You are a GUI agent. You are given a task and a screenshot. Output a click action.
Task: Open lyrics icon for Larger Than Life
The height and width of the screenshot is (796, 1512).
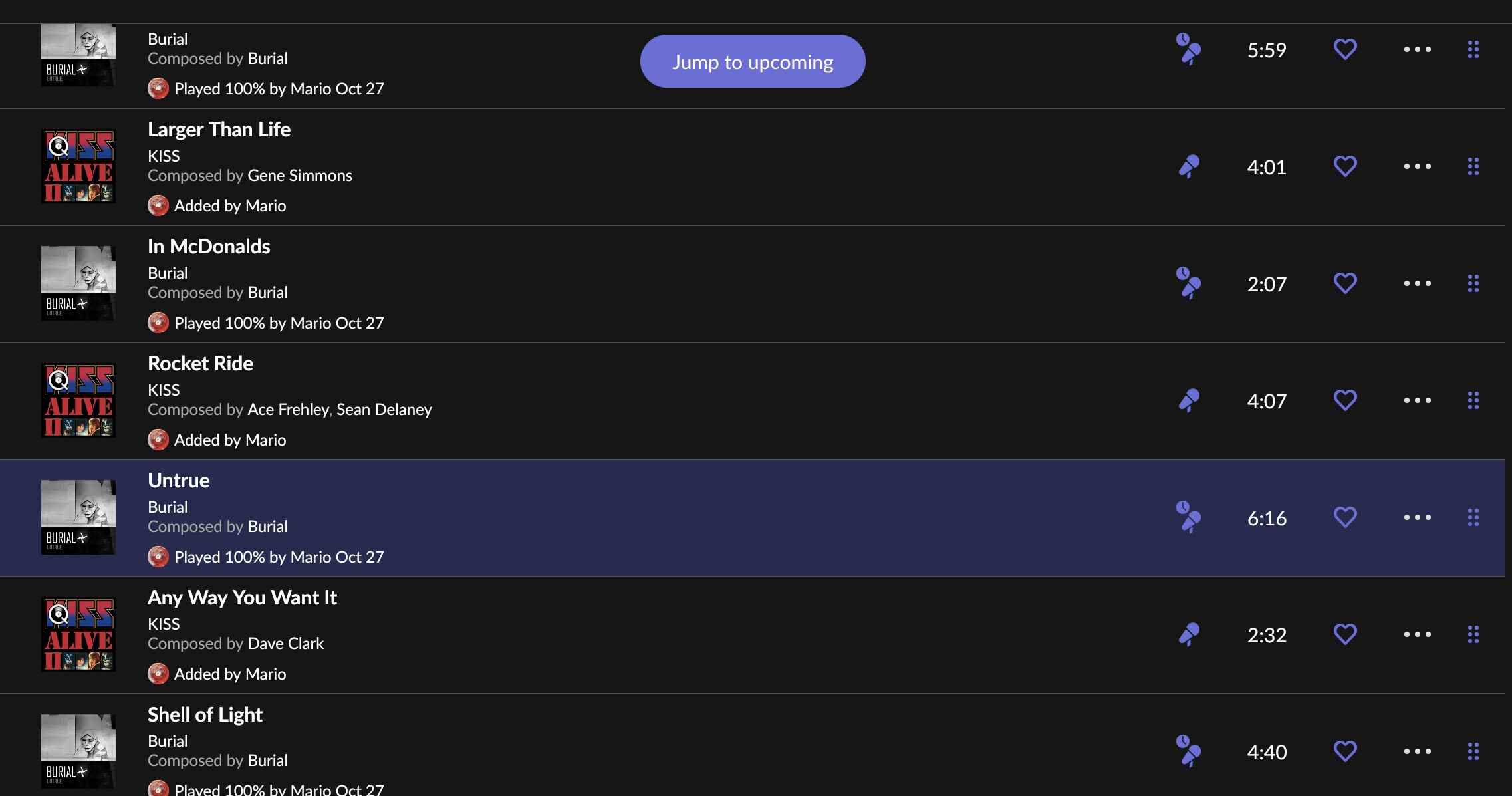[x=1189, y=166]
